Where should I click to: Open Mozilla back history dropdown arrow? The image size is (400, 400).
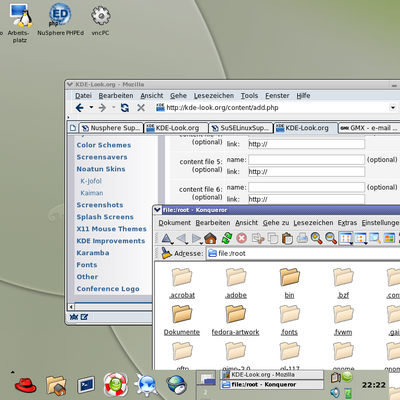(91, 107)
